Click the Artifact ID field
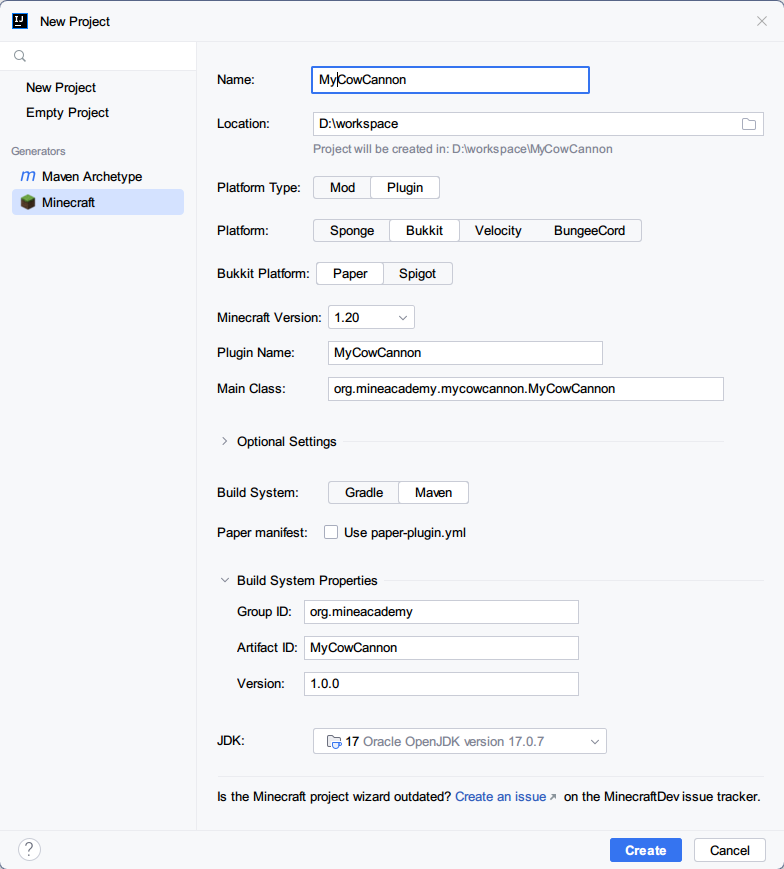 (441, 648)
